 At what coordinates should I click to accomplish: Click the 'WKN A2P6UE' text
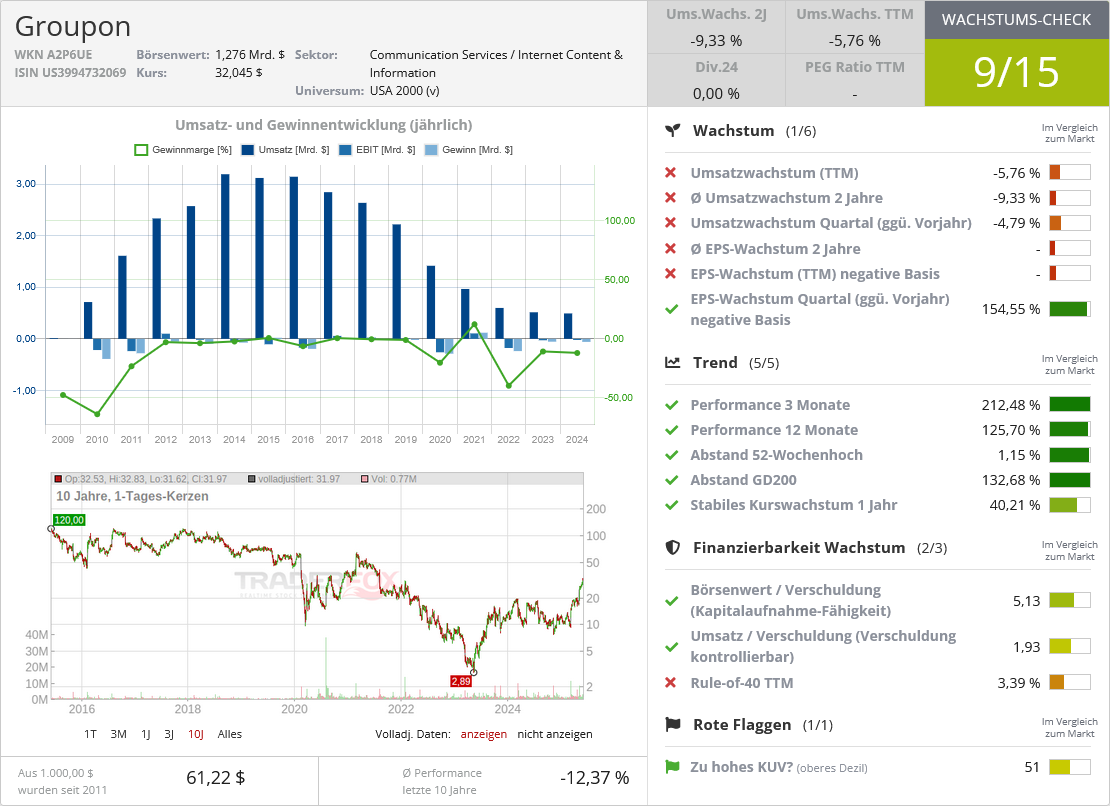53,54
